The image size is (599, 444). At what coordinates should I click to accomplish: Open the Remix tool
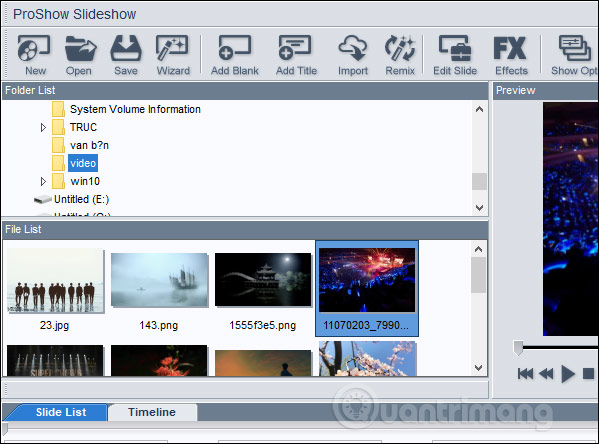pos(400,55)
